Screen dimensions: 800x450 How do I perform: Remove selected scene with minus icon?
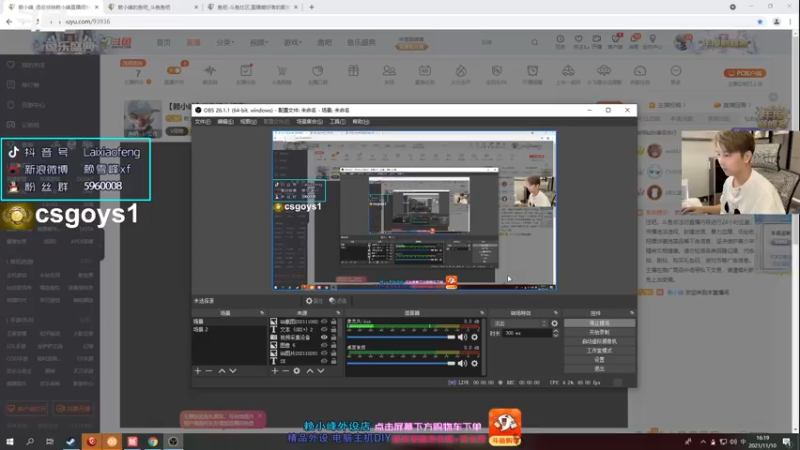[209, 371]
